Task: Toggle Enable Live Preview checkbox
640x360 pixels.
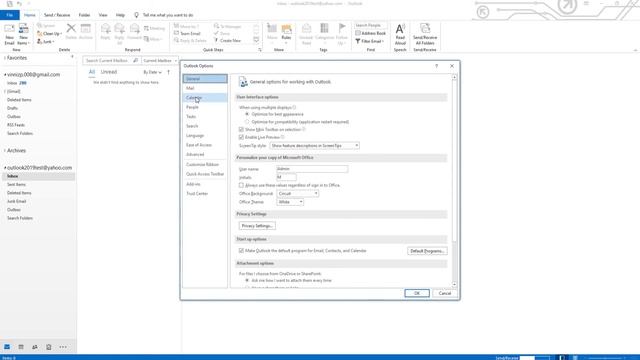Action: [241, 137]
